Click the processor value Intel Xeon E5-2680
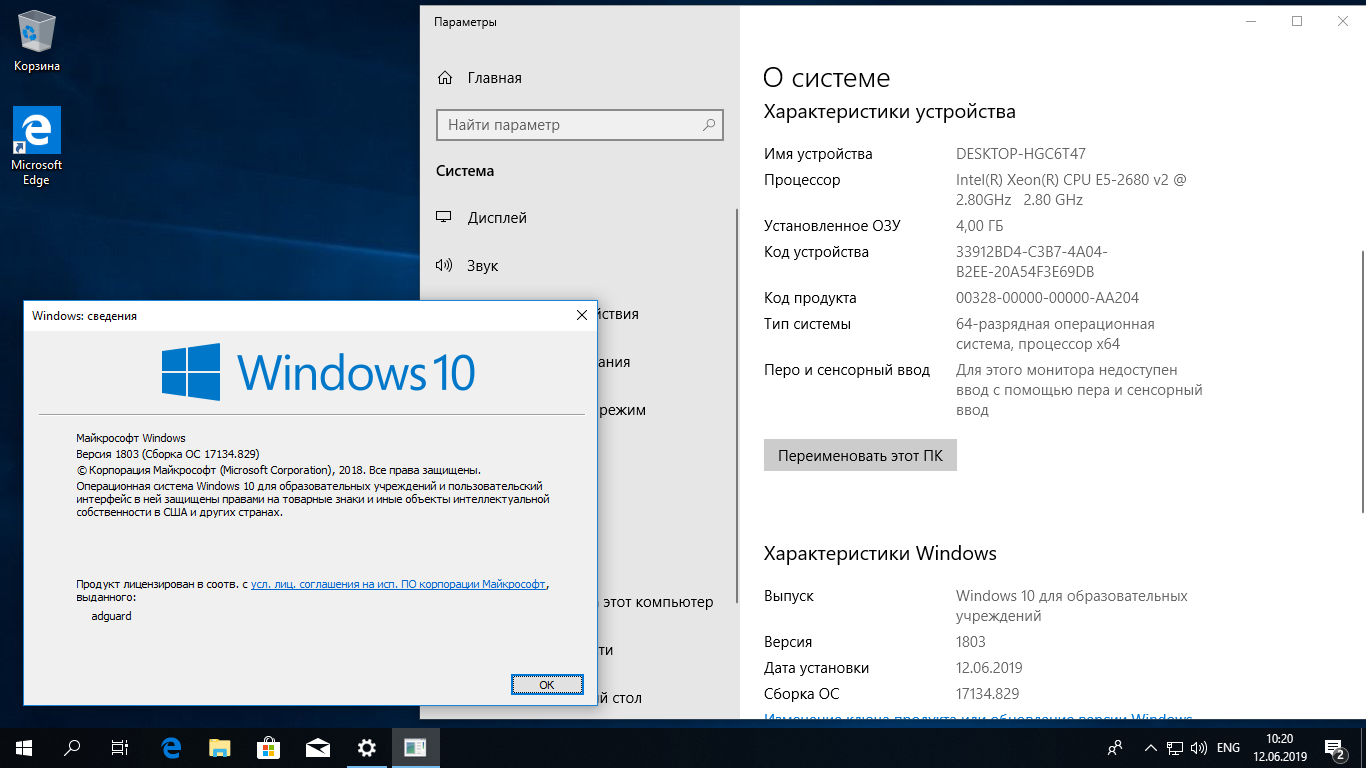This screenshot has width=1366, height=768. click(x=1071, y=190)
